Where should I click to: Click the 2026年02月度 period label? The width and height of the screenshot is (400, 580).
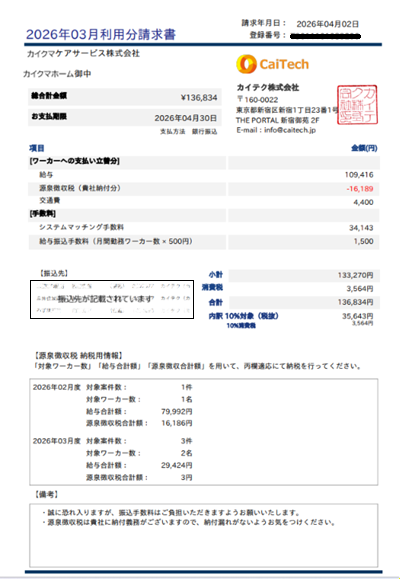[x=57, y=387]
